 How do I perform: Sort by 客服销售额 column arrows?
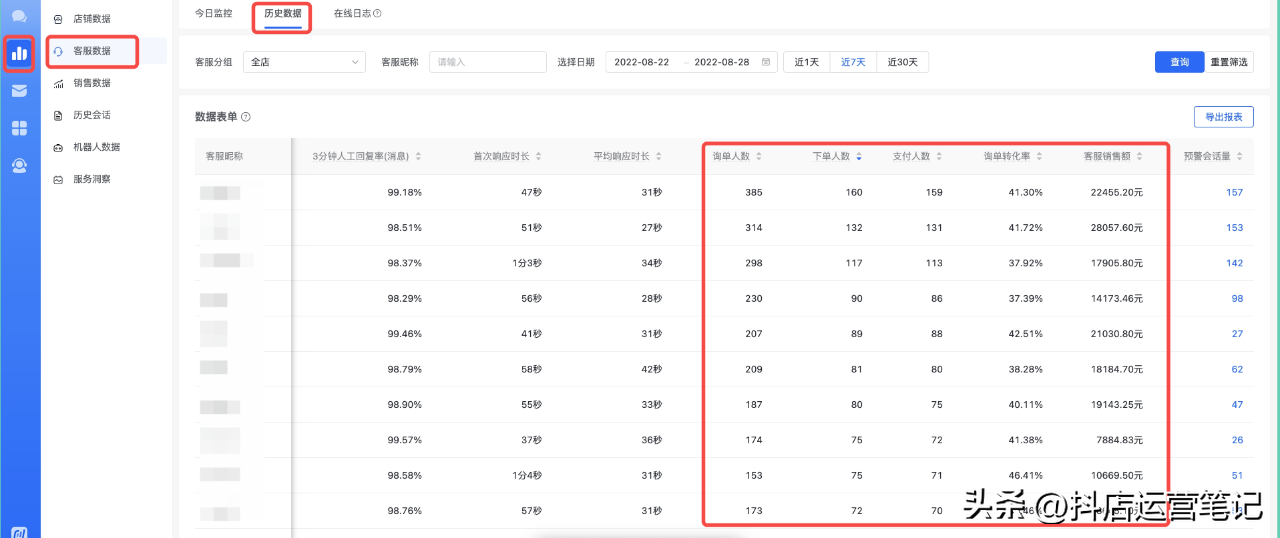tap(1140, 156)
